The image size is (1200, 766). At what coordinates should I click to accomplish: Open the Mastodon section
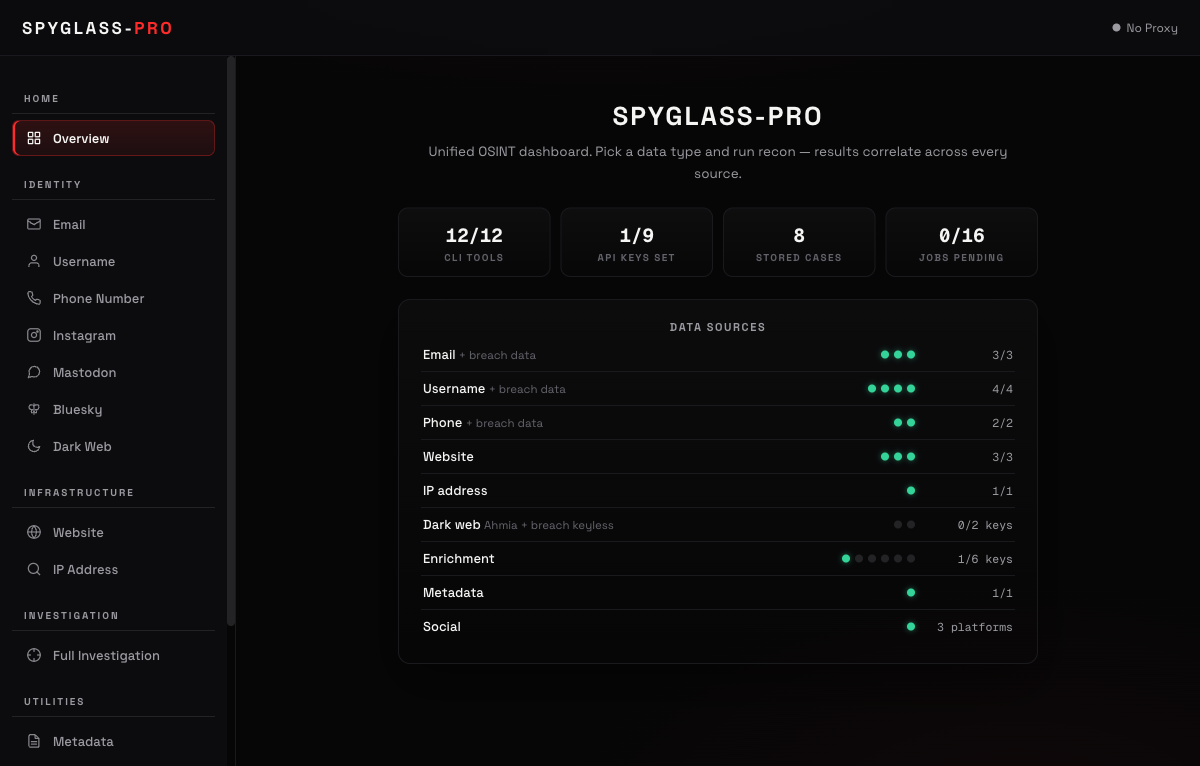(114, 372)
